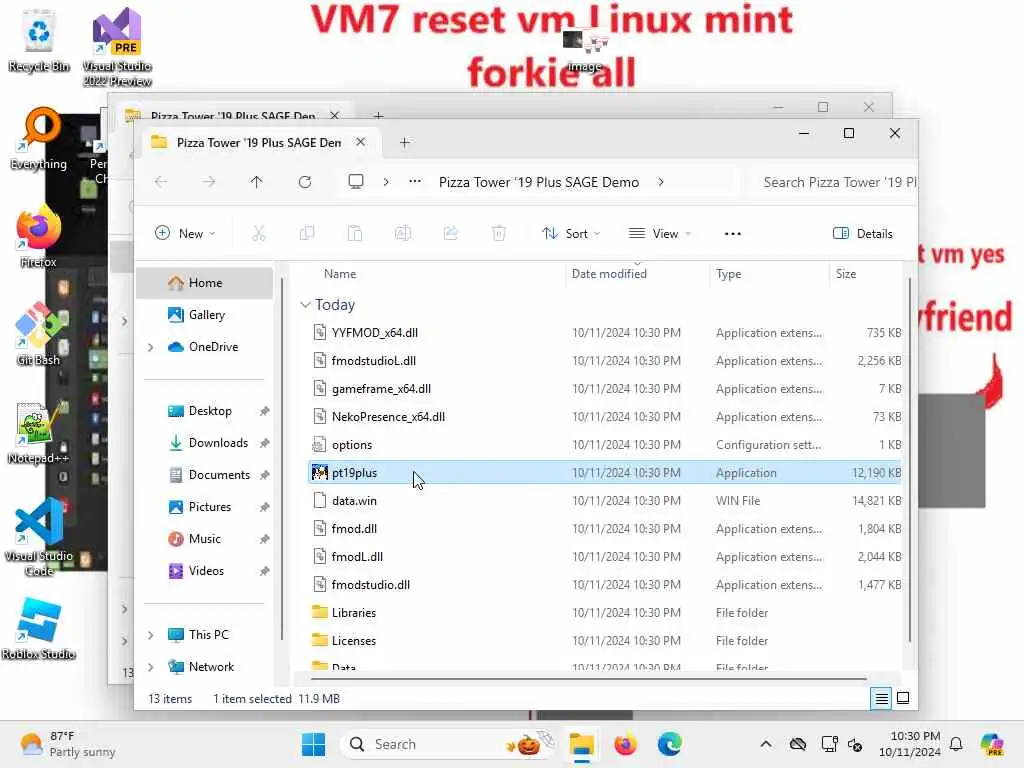Expand chevron after Pizza Tower breadcrumb

[x=661, y=182]
